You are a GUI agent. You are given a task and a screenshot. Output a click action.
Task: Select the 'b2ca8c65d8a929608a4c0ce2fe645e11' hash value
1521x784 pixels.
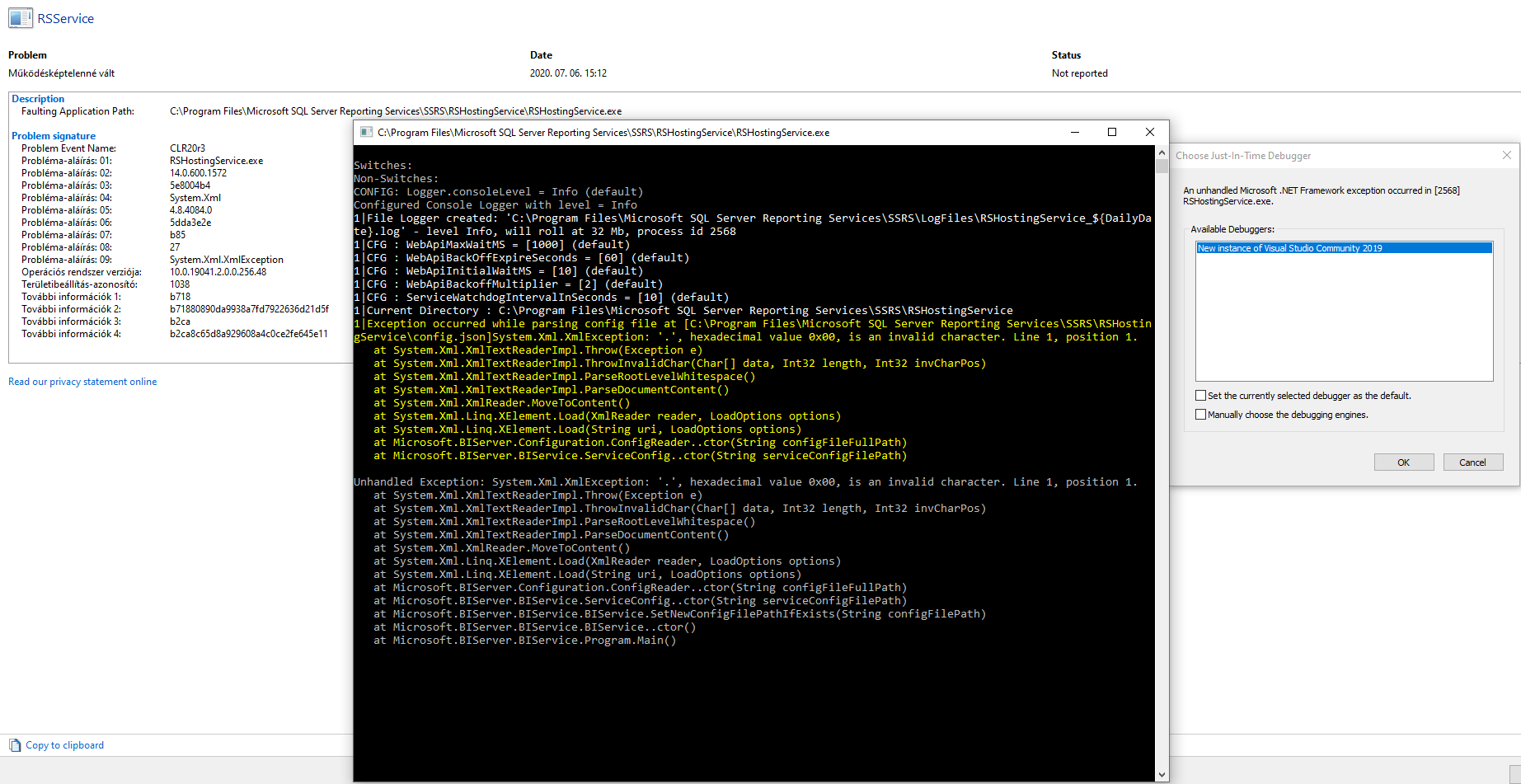click(x=249, y=334)
